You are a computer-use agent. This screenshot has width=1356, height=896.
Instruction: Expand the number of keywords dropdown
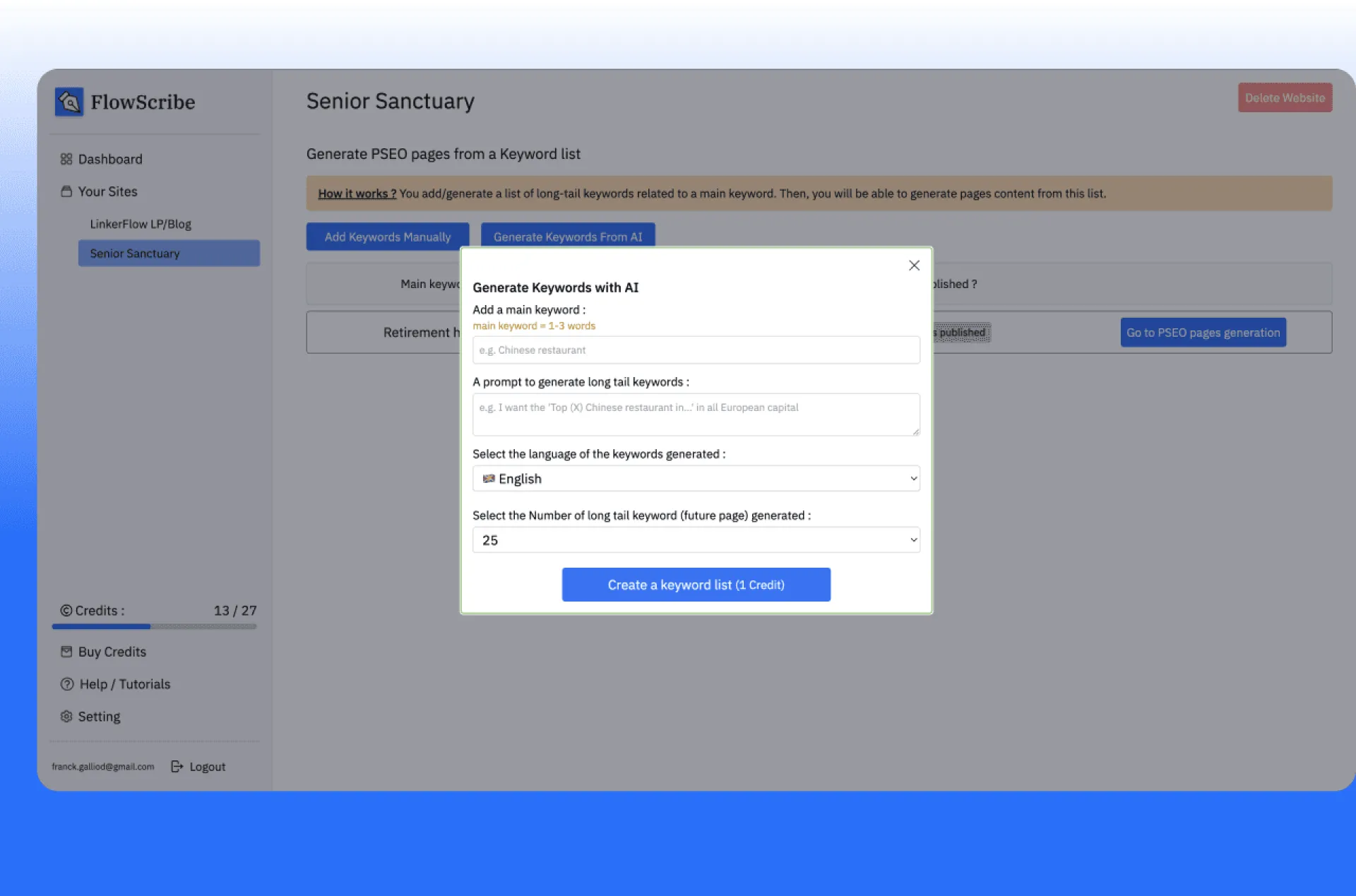click(696, 540)
